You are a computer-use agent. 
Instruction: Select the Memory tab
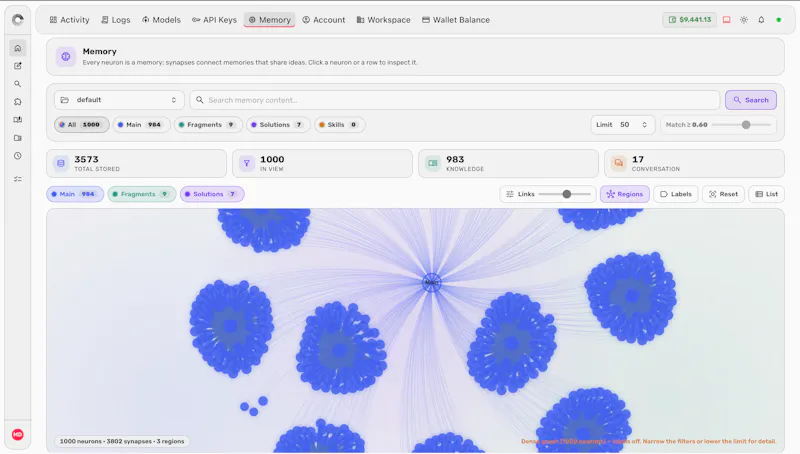269,20
